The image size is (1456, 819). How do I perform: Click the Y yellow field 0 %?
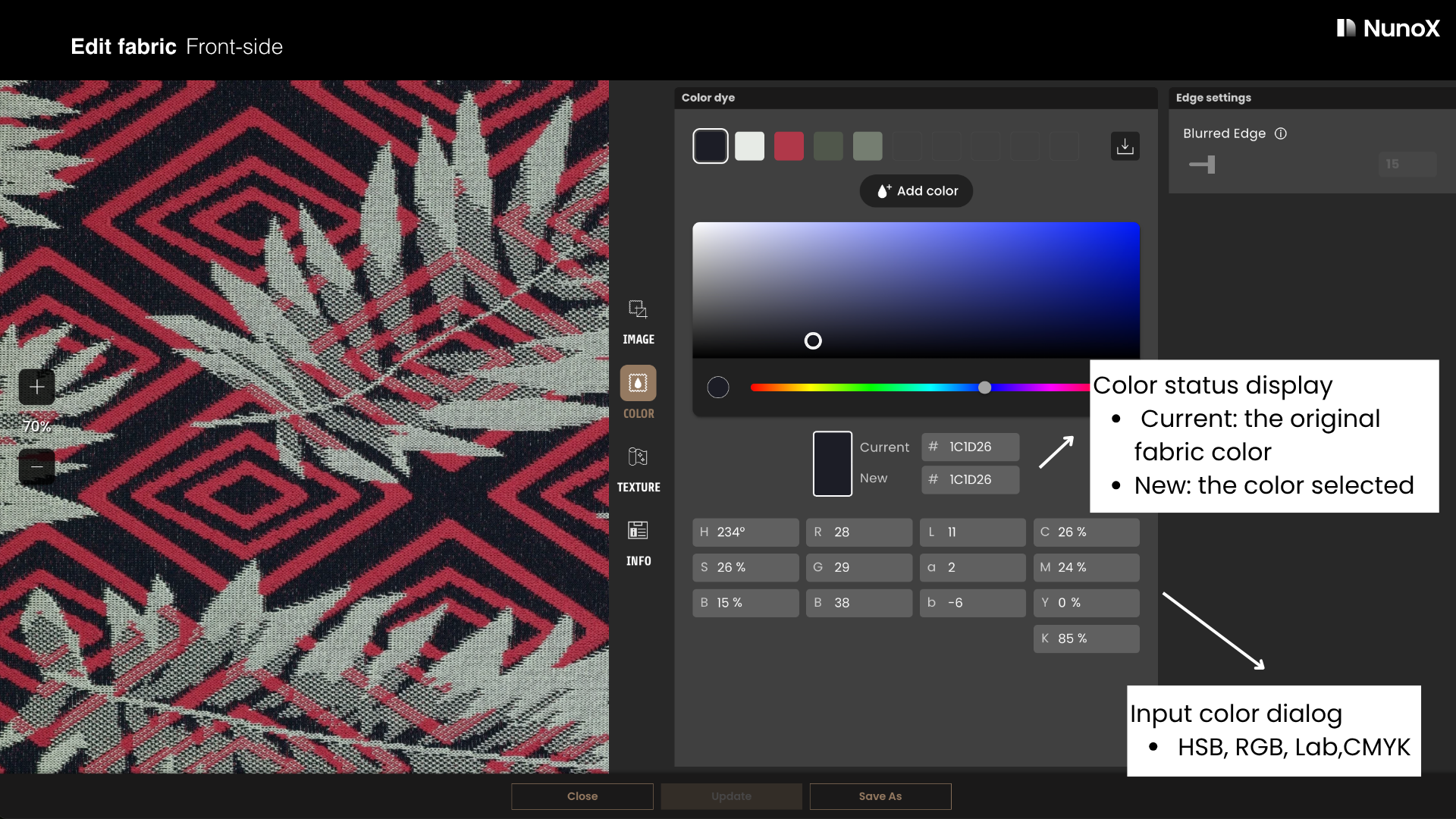click(1087, 604)
